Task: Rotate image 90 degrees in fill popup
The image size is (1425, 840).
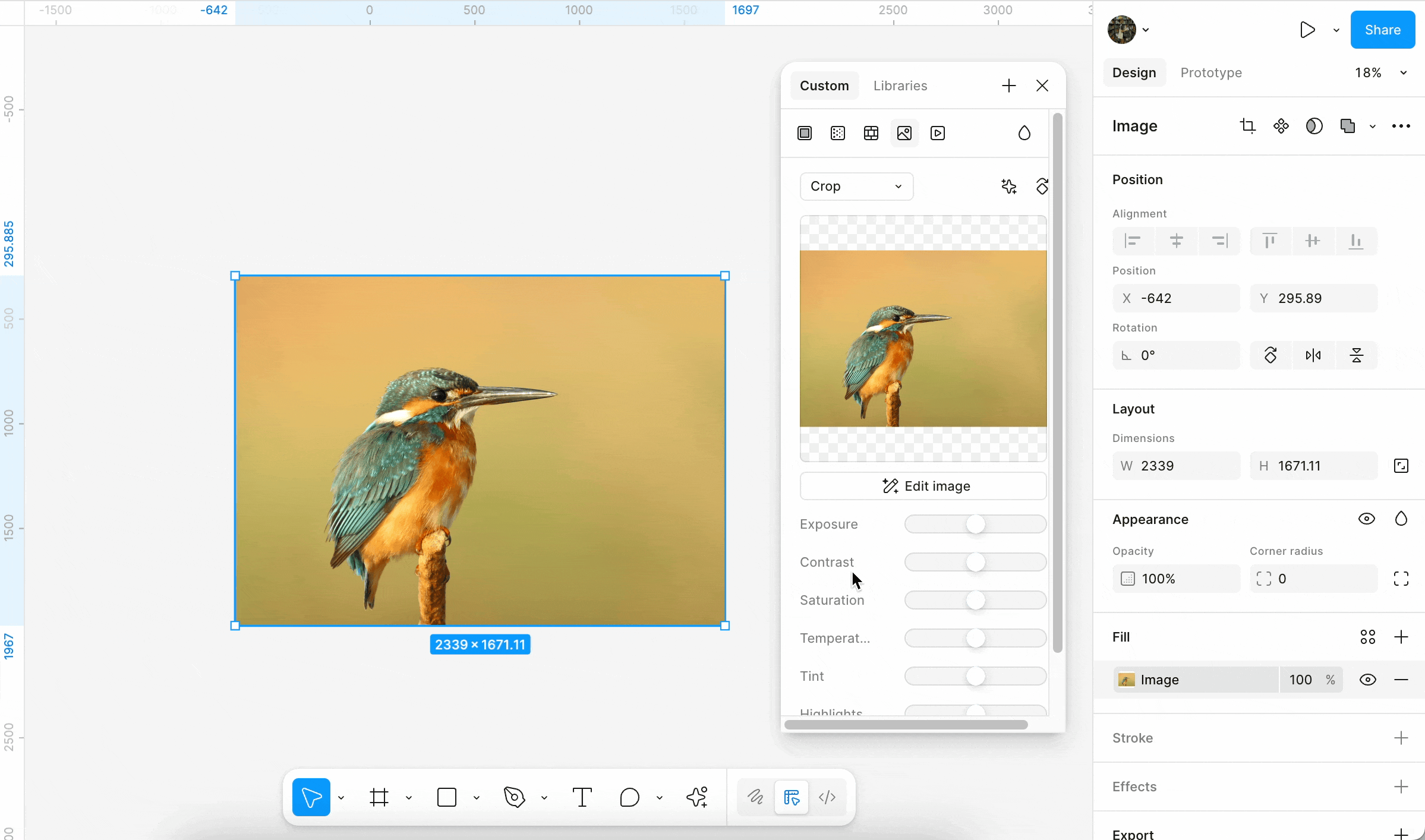Action: pos(1042,187)
